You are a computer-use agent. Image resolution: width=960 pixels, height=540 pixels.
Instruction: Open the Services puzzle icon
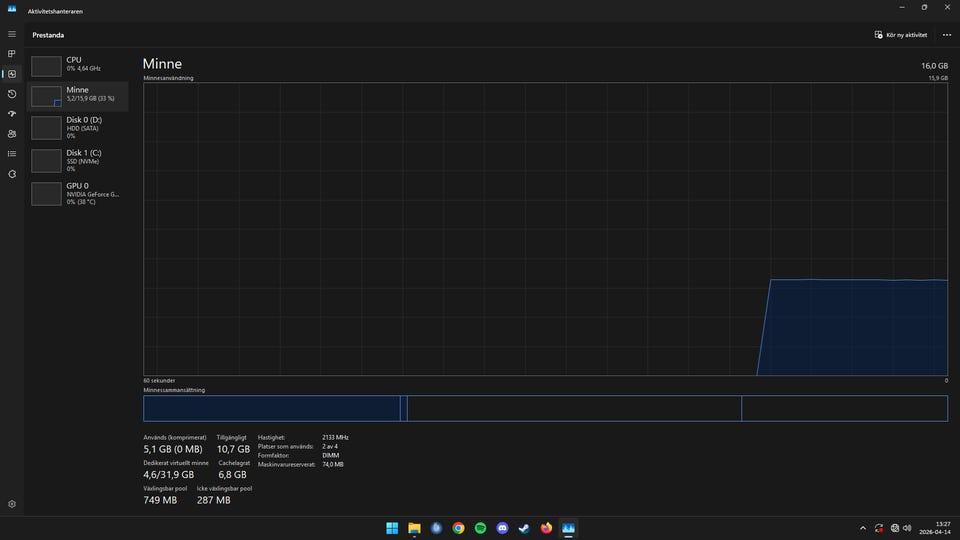tap(12, 174)
